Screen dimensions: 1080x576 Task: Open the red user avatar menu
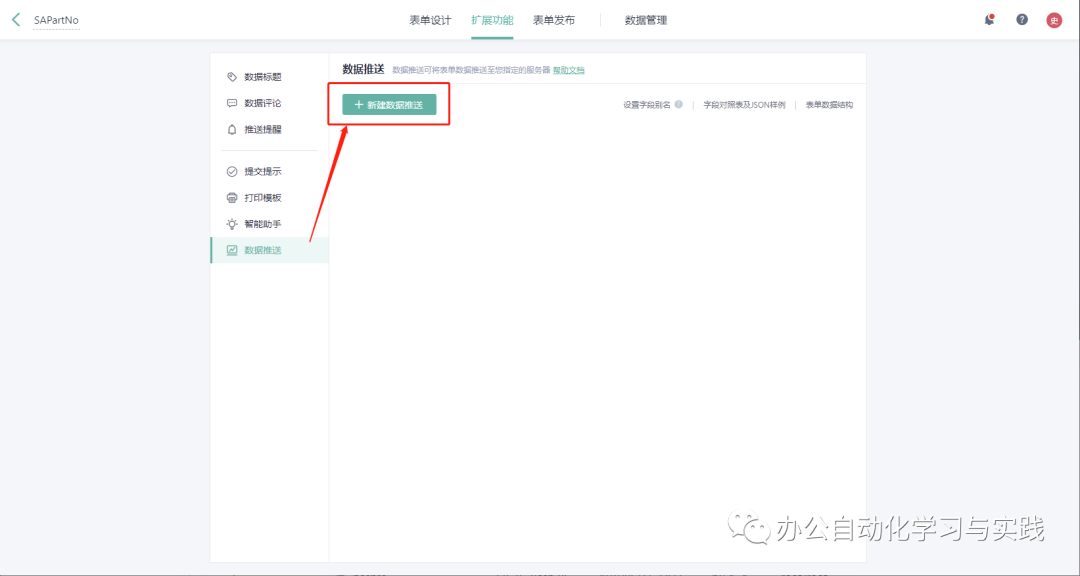(1054, 20)
